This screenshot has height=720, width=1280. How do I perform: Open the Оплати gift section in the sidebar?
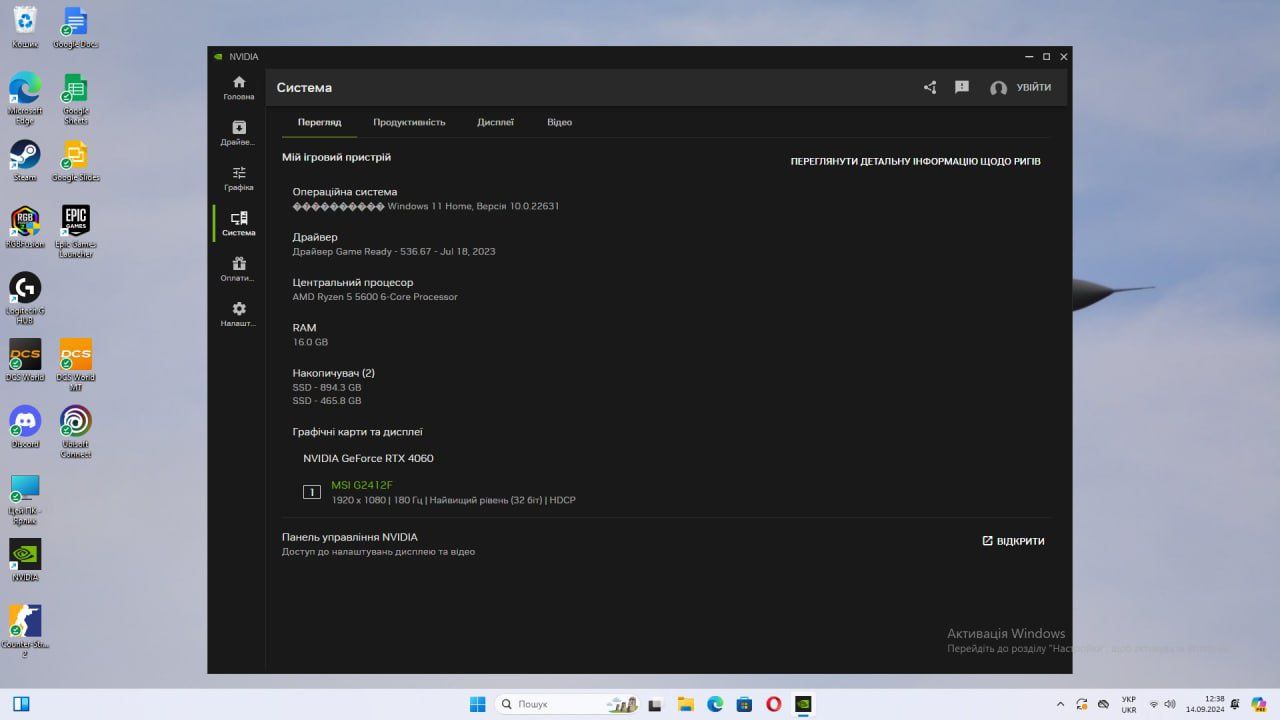coord(239,269)
